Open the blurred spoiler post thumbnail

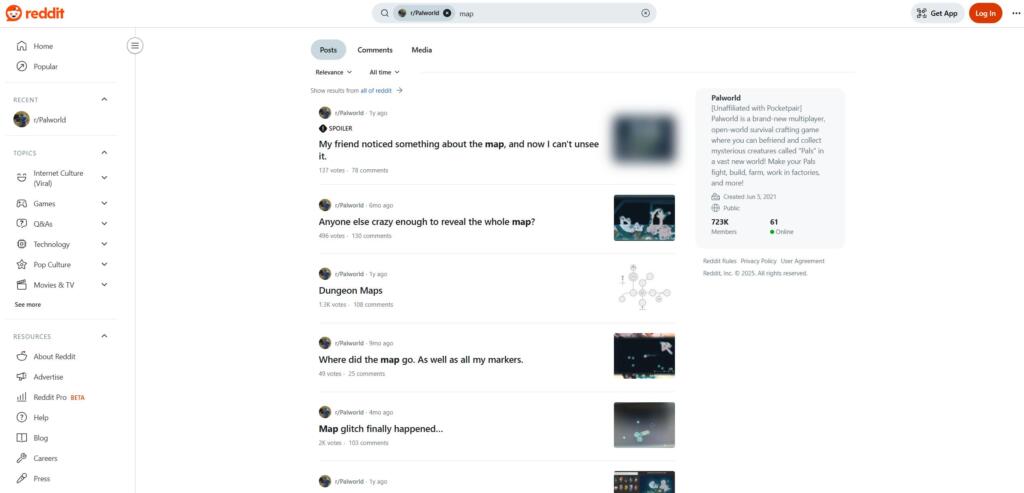pos(644,139)
